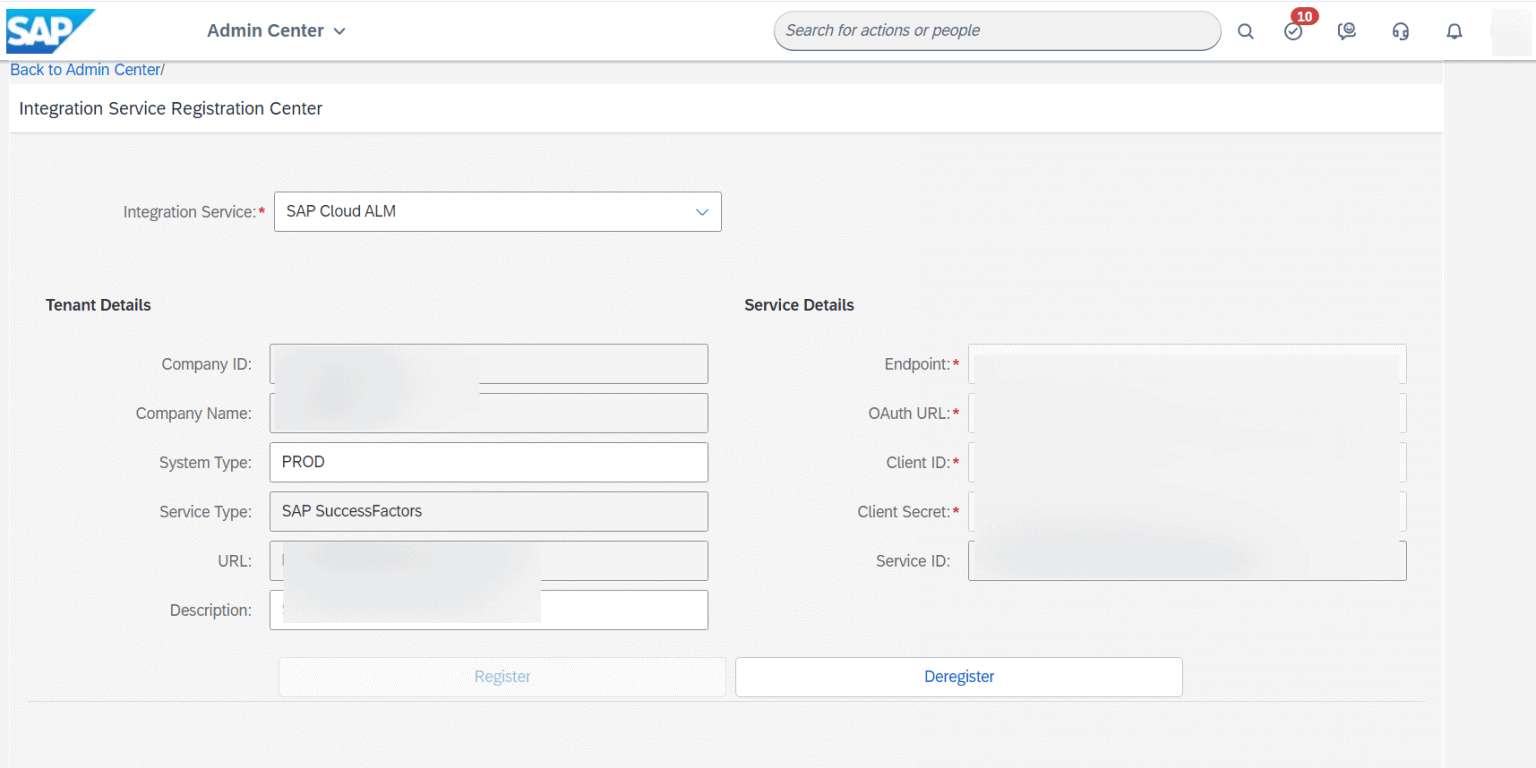
Task: Open the Integration Service dropdown
Action: point(700,211)
